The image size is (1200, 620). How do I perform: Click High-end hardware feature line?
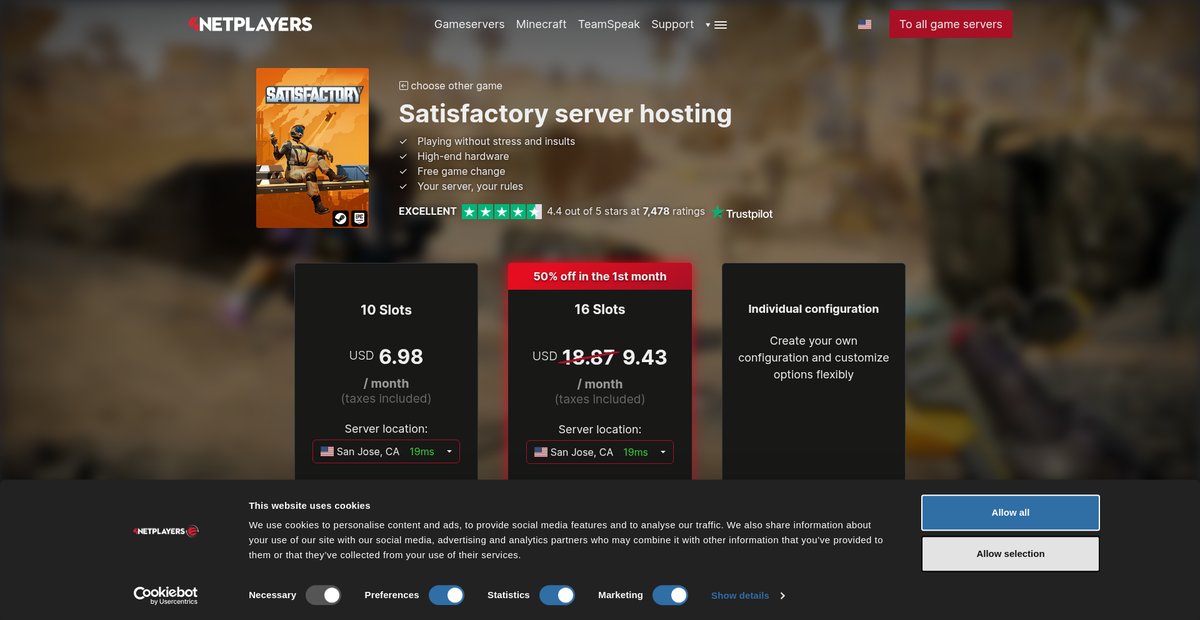(x=463, y=156)
